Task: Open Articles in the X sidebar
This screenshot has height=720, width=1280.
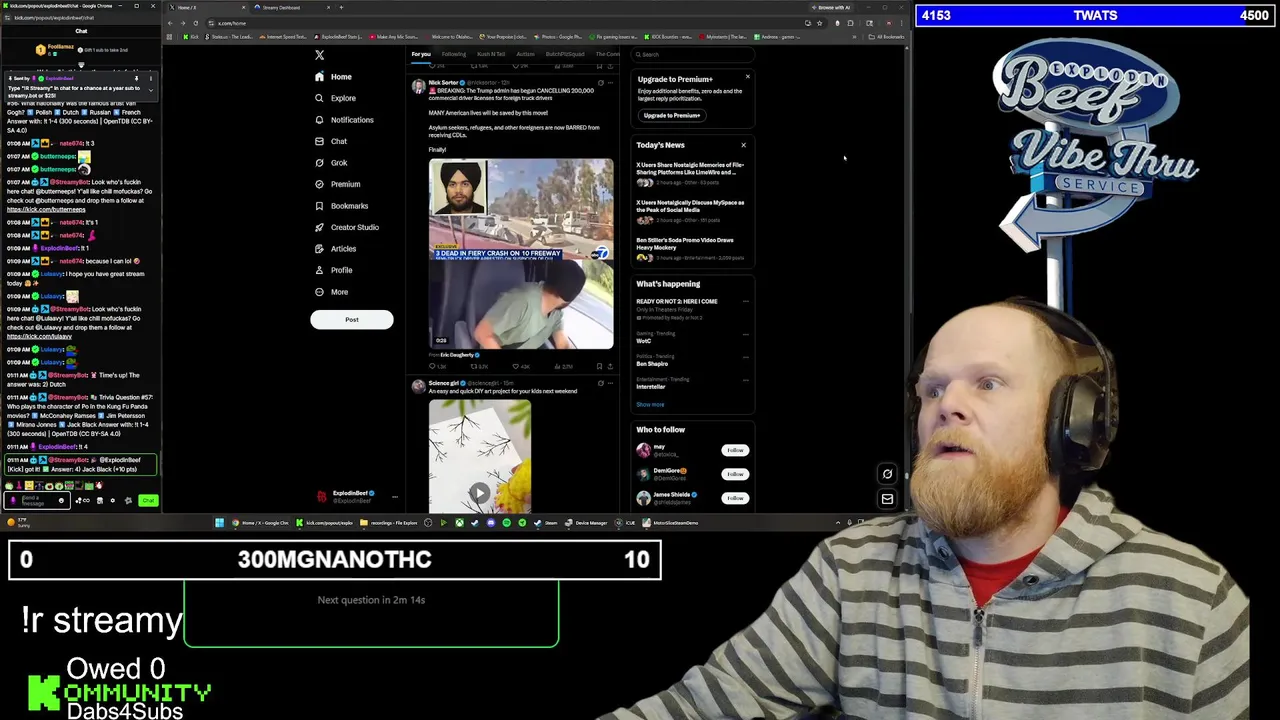Action: pos(335,249)
